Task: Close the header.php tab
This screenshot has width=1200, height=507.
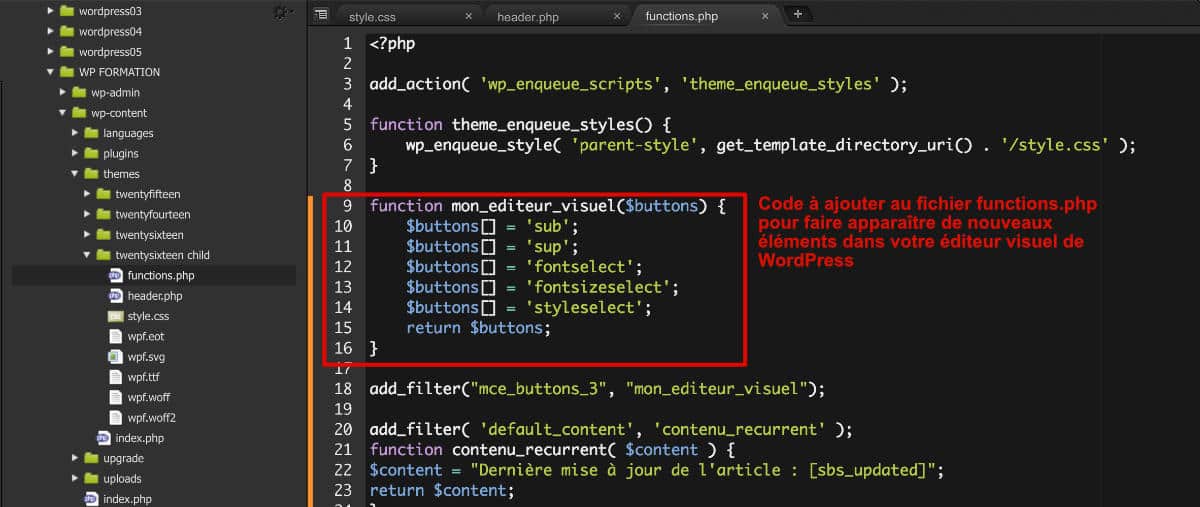Action: click(617, 16)
